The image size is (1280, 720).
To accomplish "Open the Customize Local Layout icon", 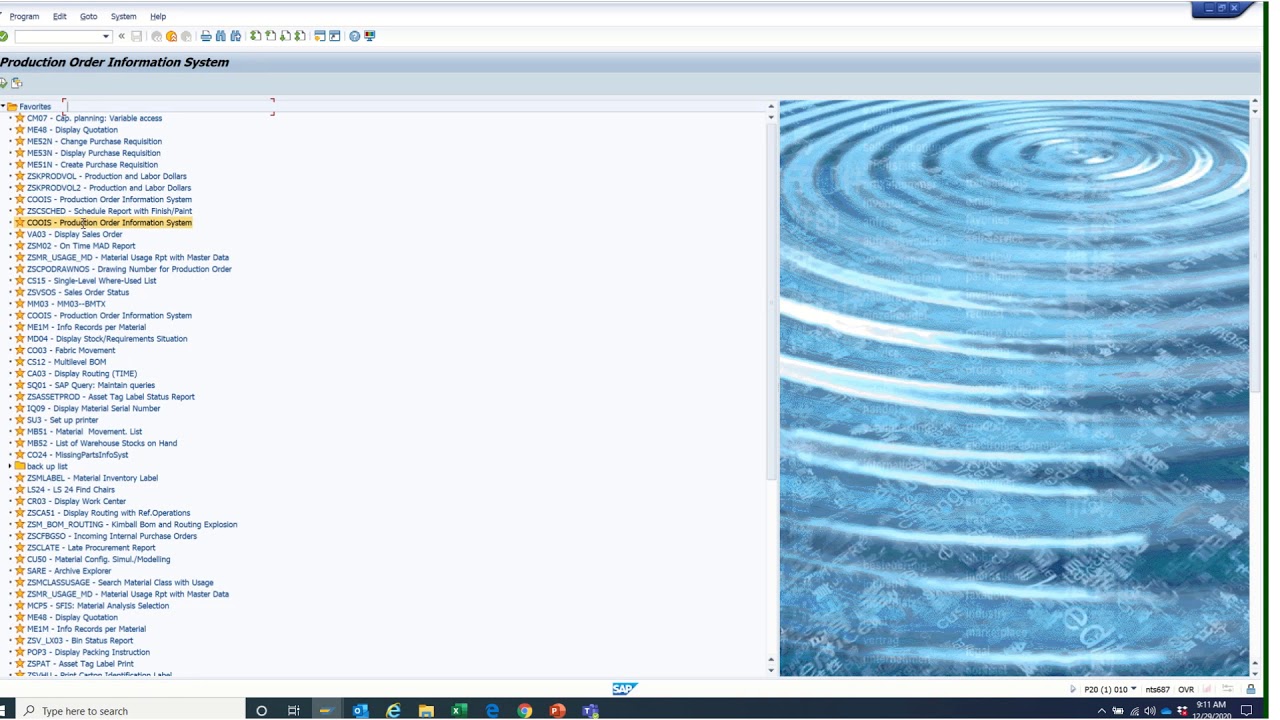I will point(370,36).
